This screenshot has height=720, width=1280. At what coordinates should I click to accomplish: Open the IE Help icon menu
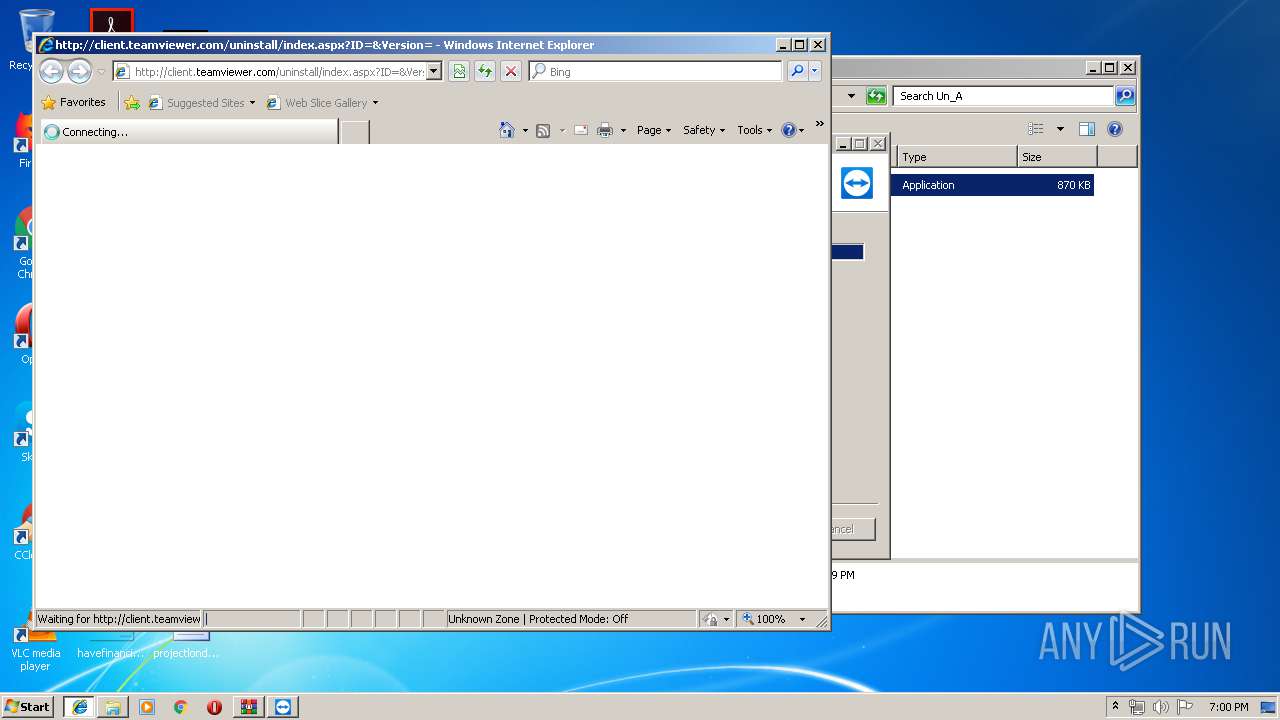[x=792, y=130]
